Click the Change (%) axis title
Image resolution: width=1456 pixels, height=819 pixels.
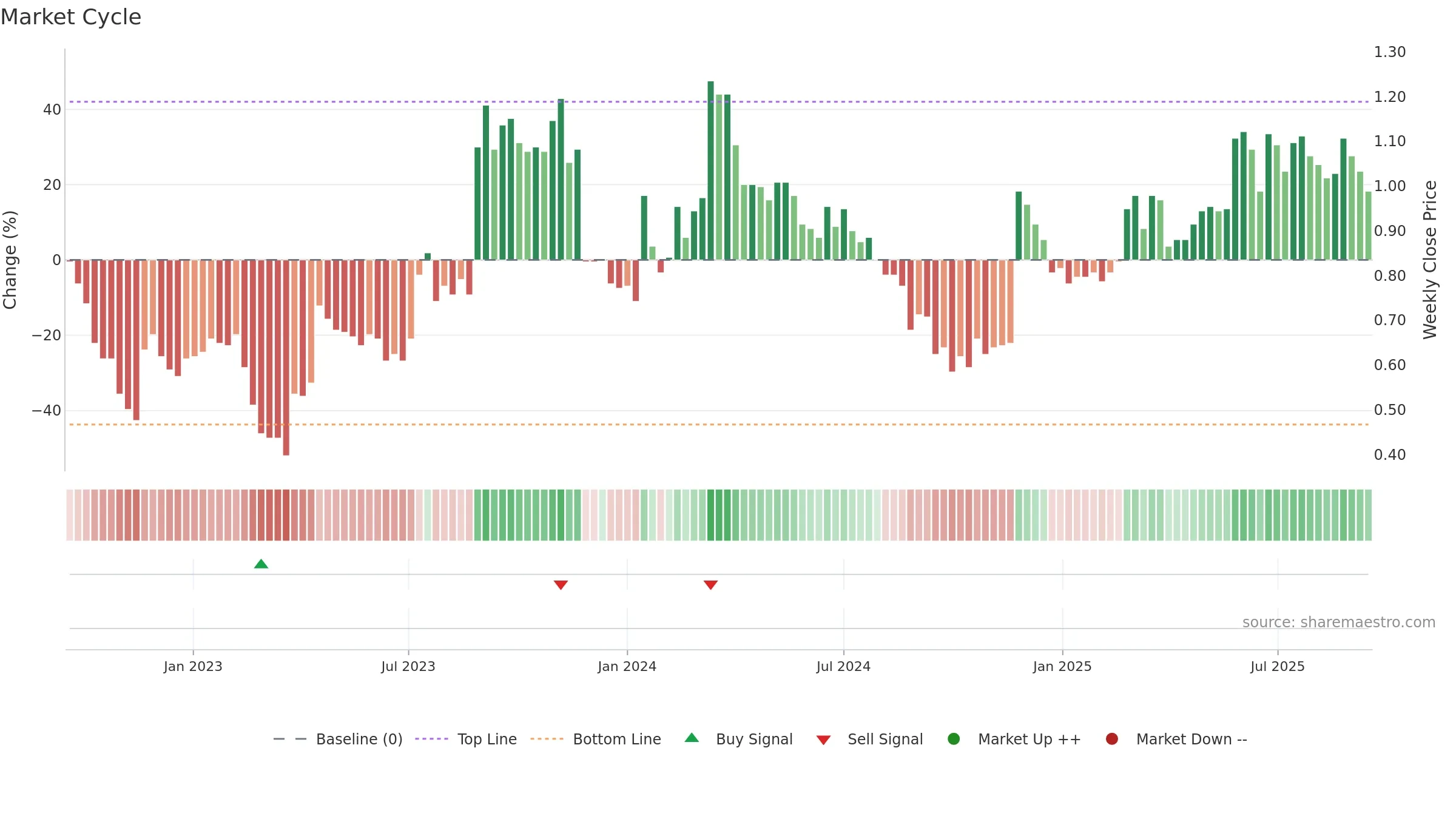coord(10,260)
